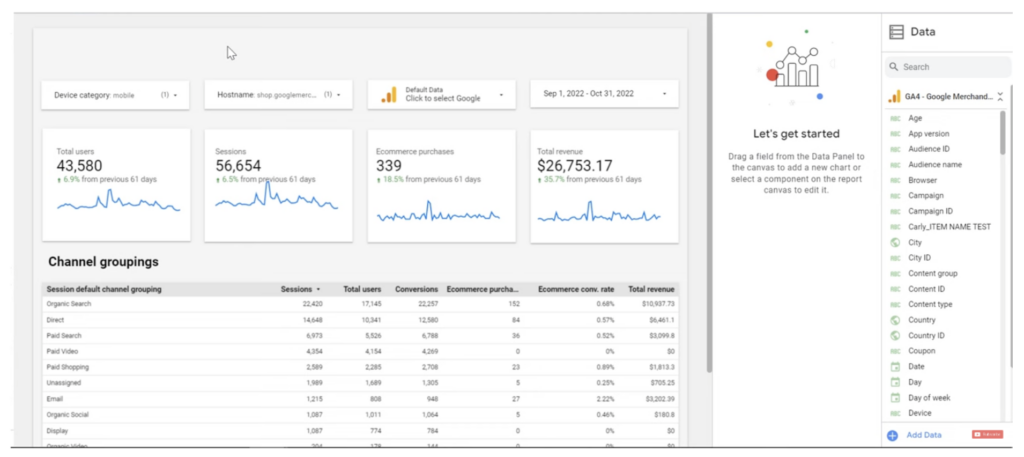Image resolution: width=1024 pixels, height=457 pixels.
Task: Click Session default channel grouping header
Action: (104, 289)
